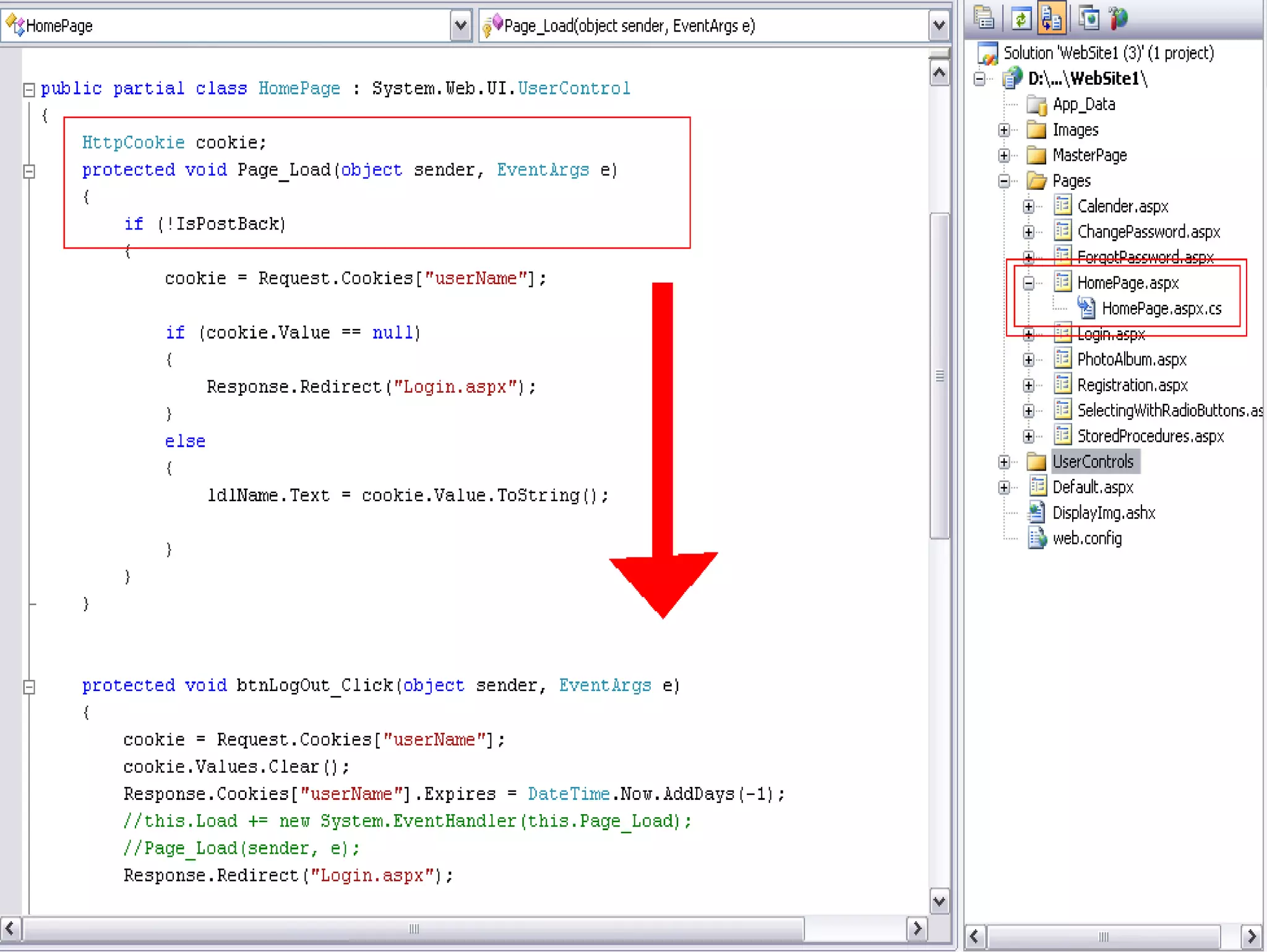Click the Refresh icon in Solution Explorer
This screenshot has width=1267, height=952.
pos(1021,19)
